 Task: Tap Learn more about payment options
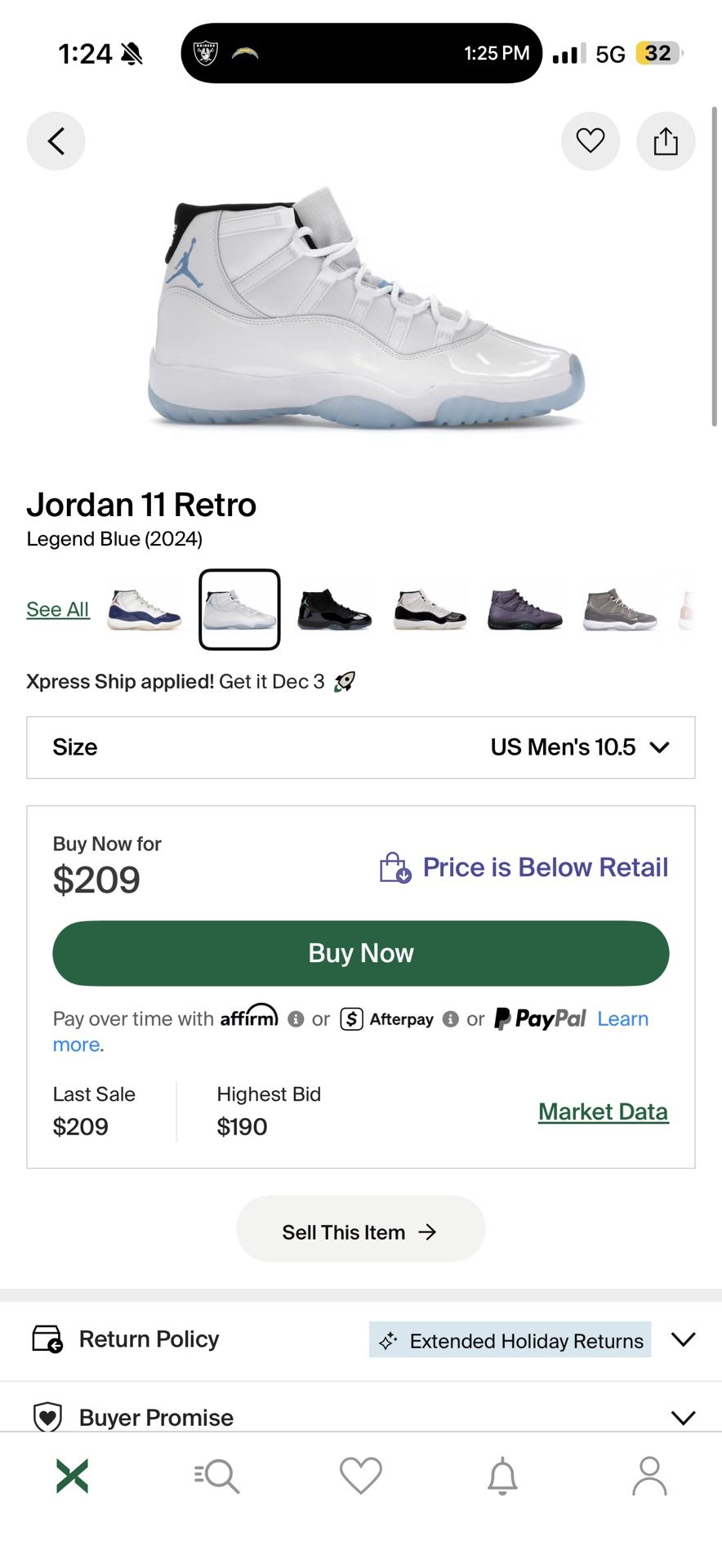coord(623,1018)
